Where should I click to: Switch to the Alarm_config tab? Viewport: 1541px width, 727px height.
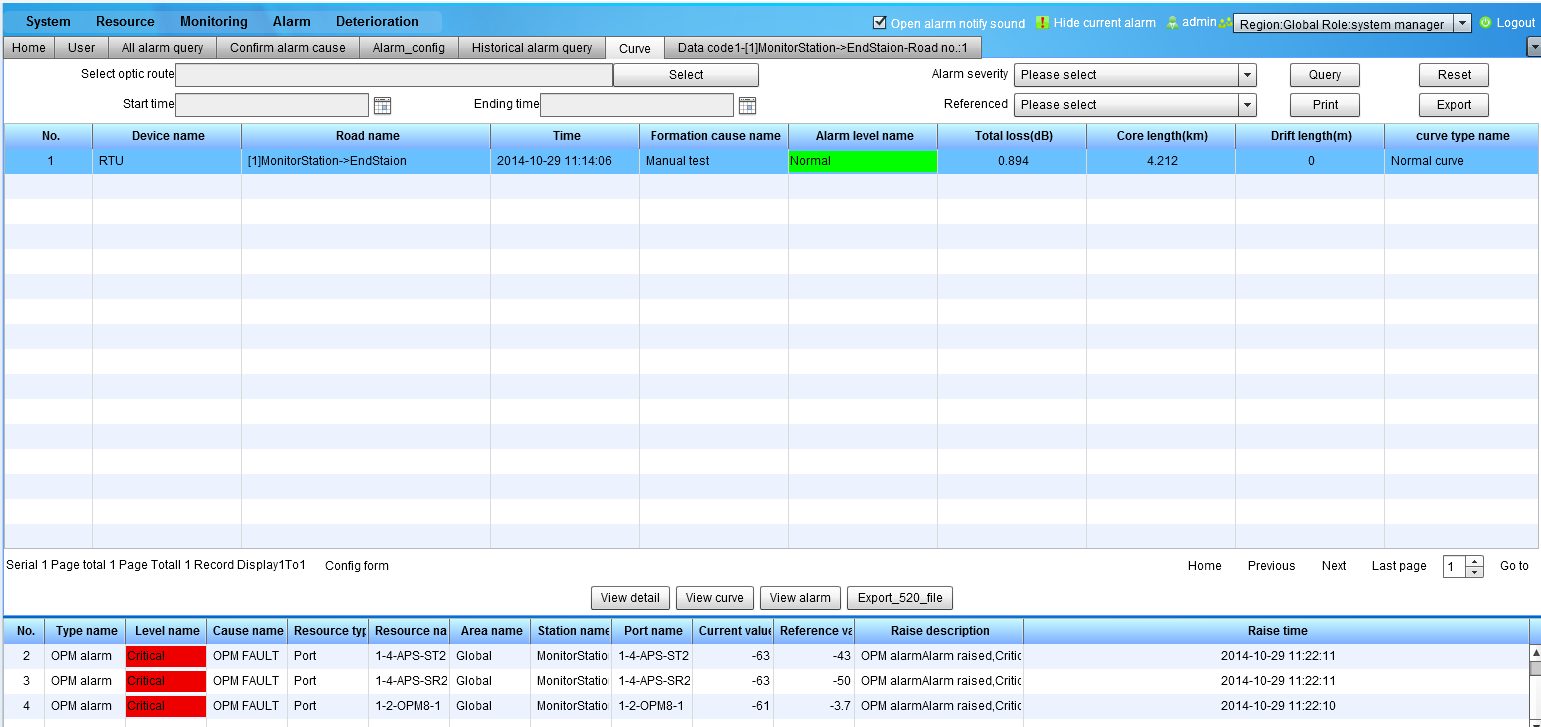pos(409,47)
